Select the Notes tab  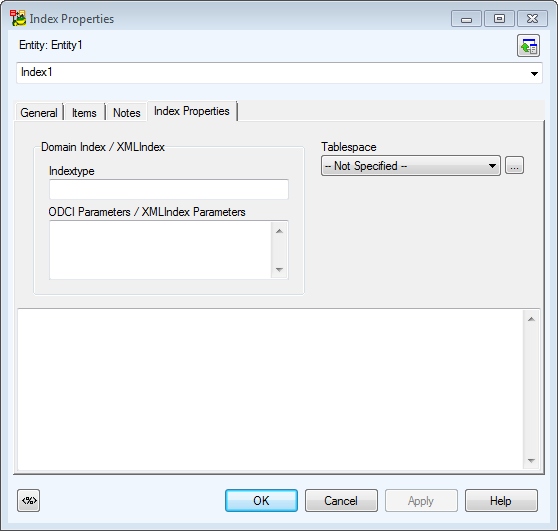click(126, 113)
